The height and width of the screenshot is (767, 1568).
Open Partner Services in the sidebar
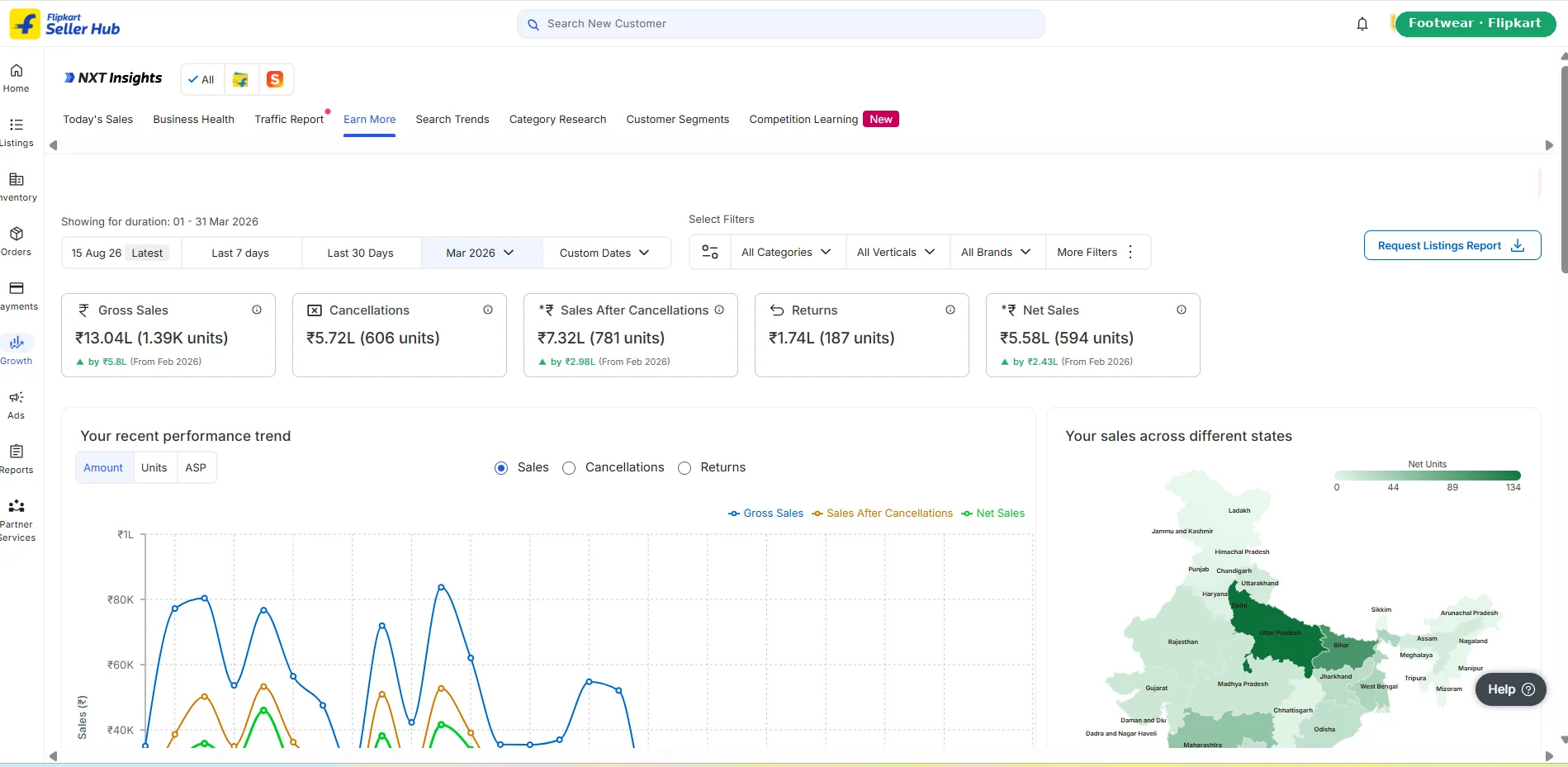tap(17, 520)
